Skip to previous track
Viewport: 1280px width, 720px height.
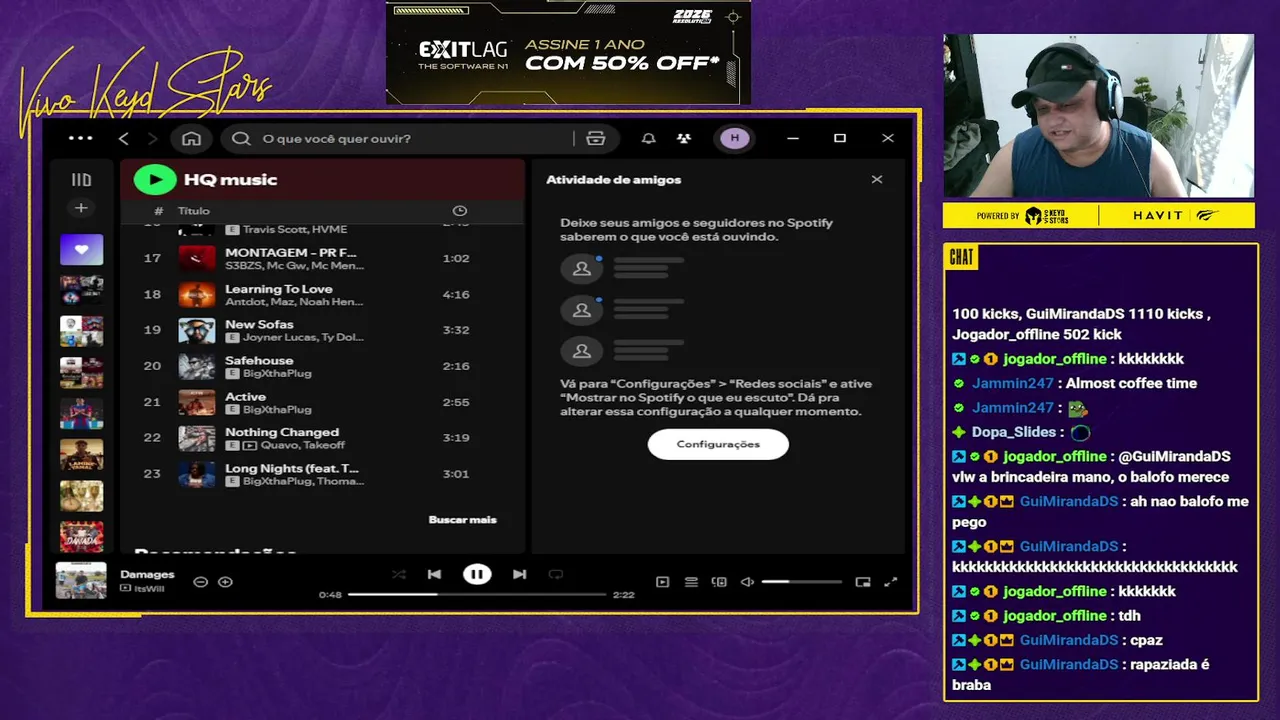[x=434, y=574]
